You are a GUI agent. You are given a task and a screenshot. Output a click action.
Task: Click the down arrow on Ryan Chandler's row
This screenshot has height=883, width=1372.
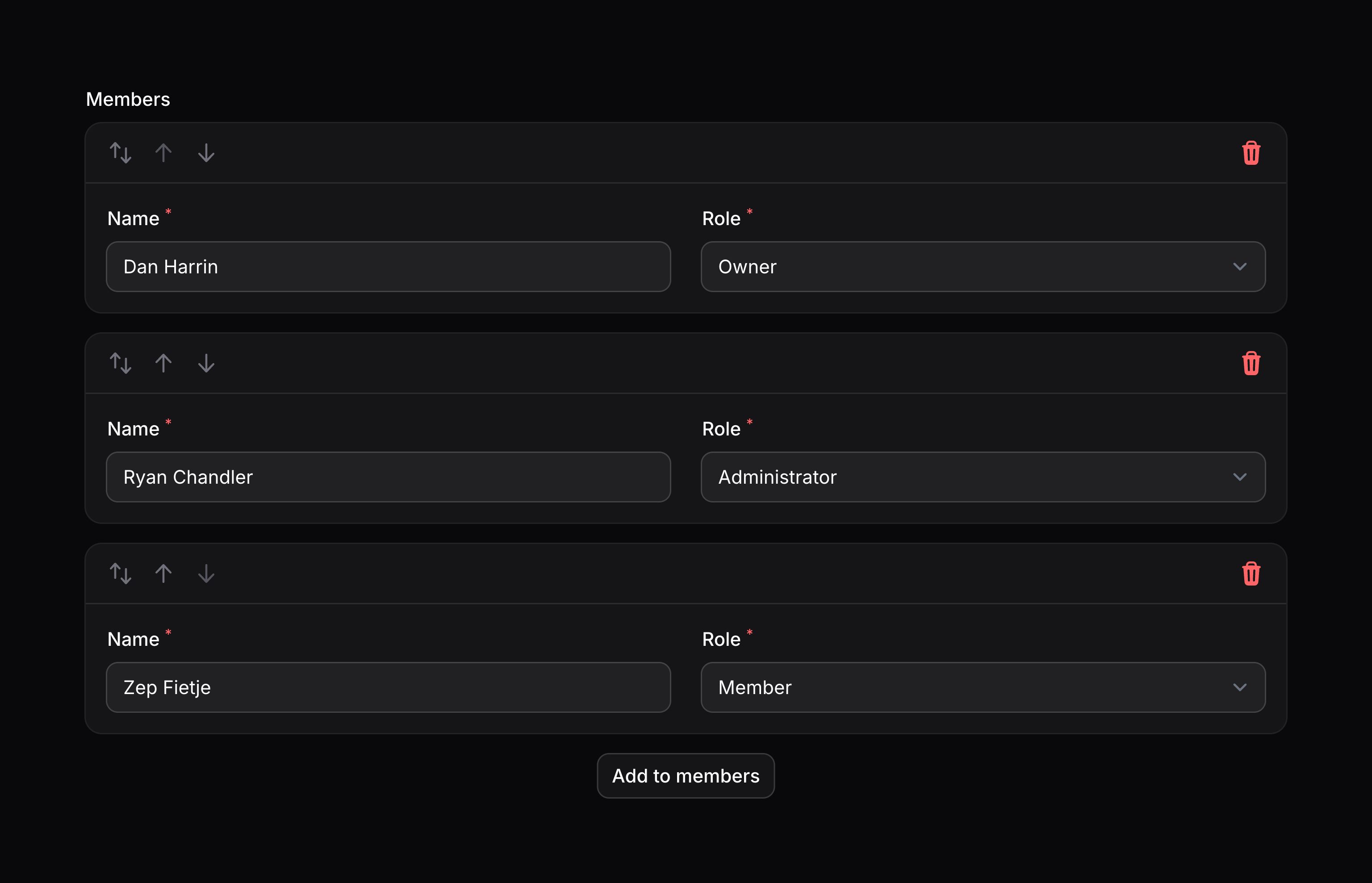(x=205, y=363)
